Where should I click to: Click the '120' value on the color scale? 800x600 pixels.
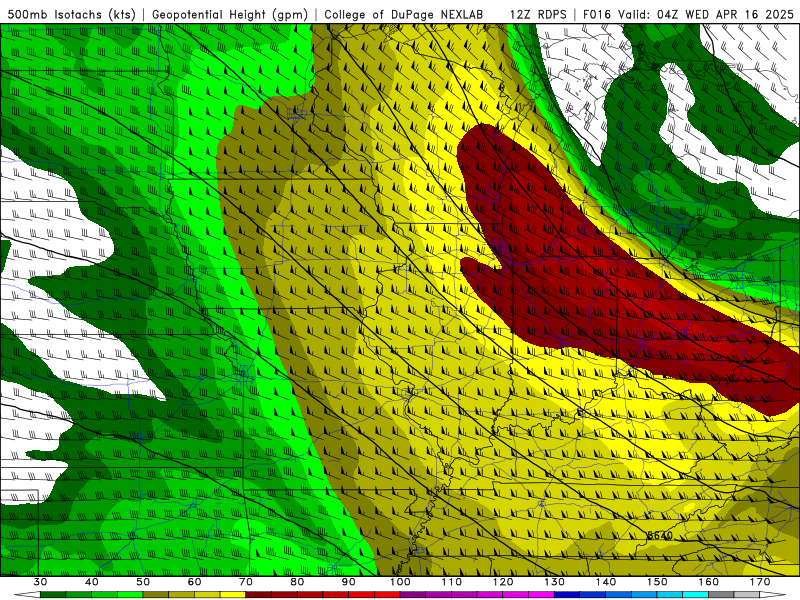tap(503, 582)
